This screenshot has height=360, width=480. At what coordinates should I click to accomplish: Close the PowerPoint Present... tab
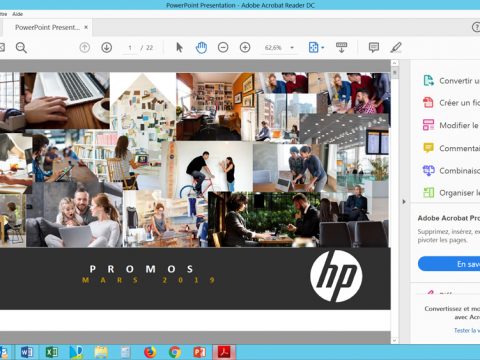pos(86,27)
